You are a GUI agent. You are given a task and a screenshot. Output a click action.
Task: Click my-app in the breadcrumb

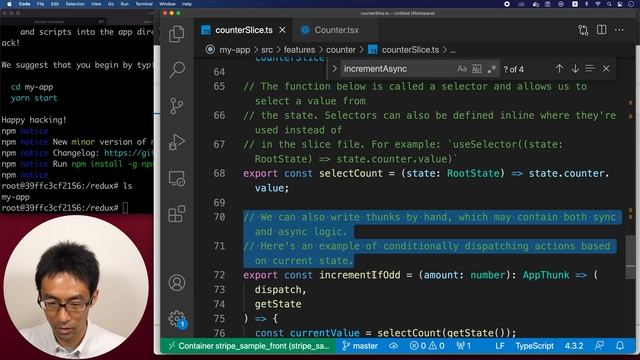coord(235,50)
